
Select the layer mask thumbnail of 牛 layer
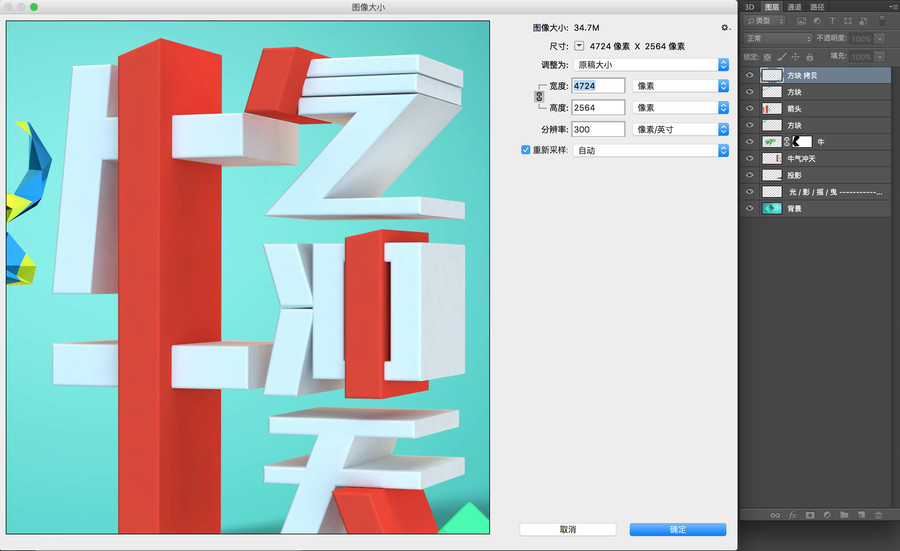tap(802, 142)
